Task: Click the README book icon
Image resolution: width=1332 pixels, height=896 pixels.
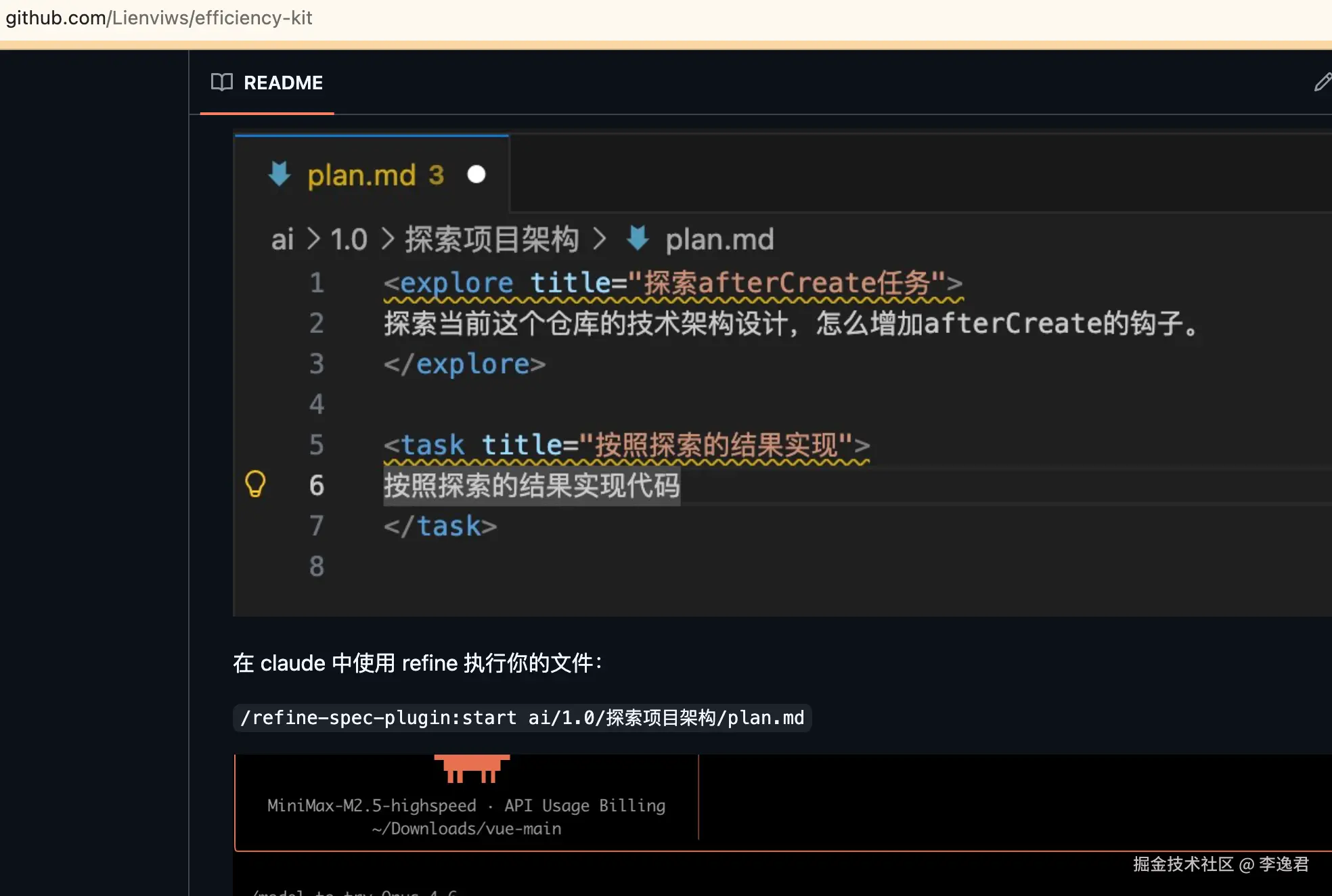Action: 221,82
